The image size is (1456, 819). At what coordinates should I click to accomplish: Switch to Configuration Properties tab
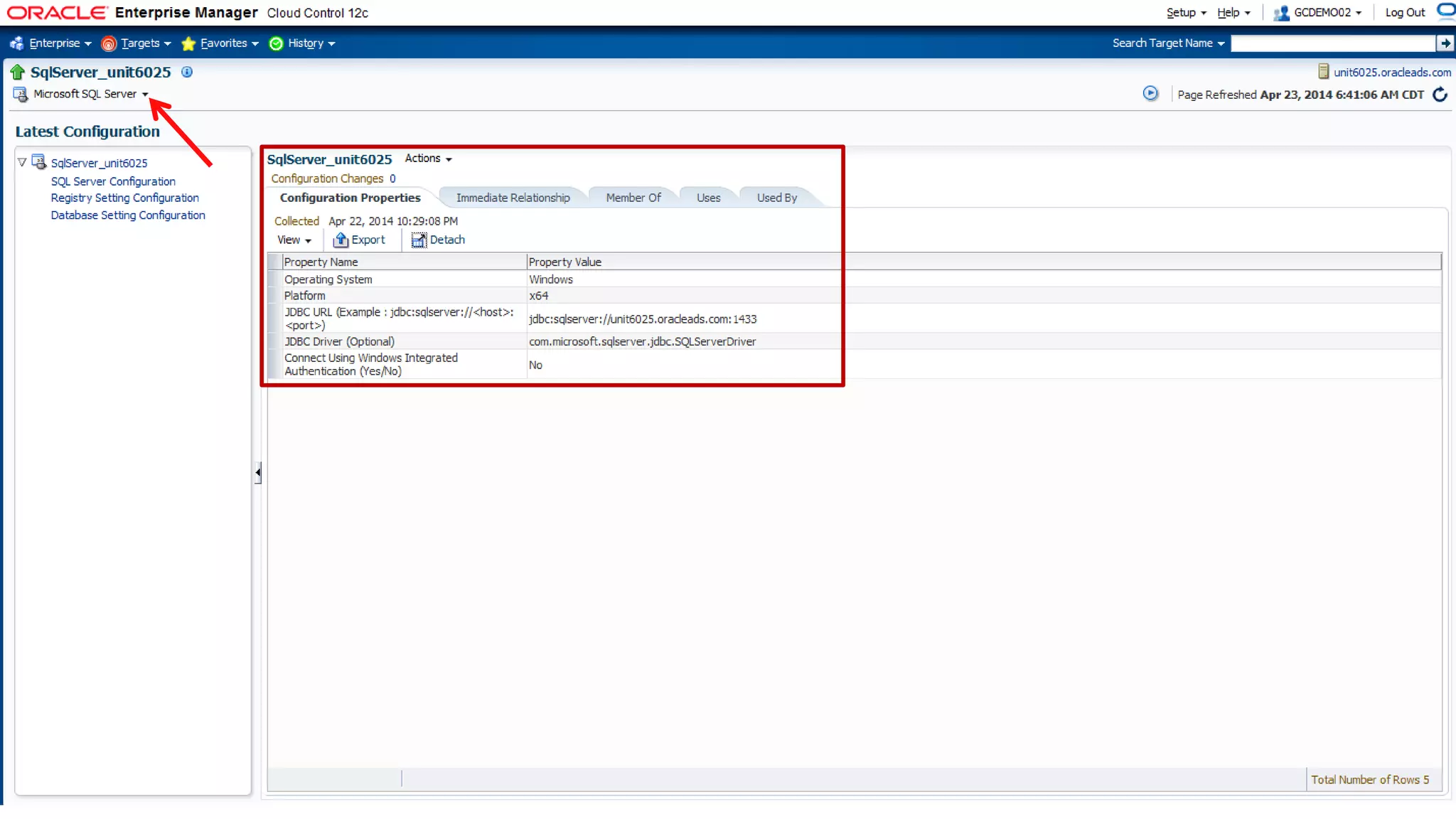[350, 198]
